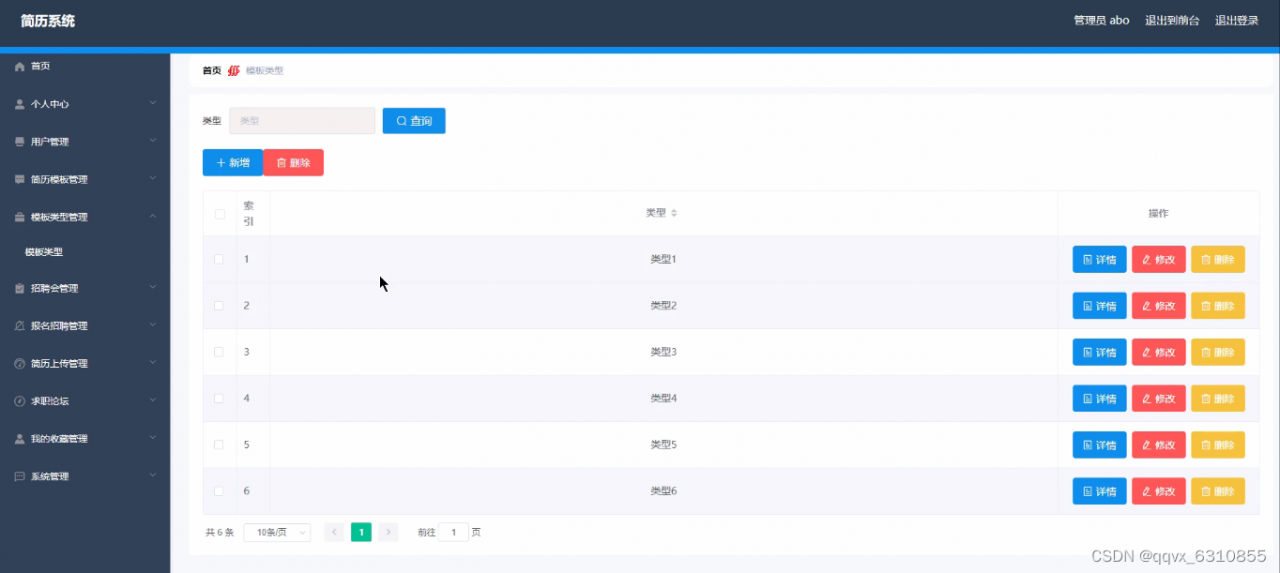The image size is (1280, 573).
Task: Open the 求职论坛 menu item
Action: (x=85, y=401)
